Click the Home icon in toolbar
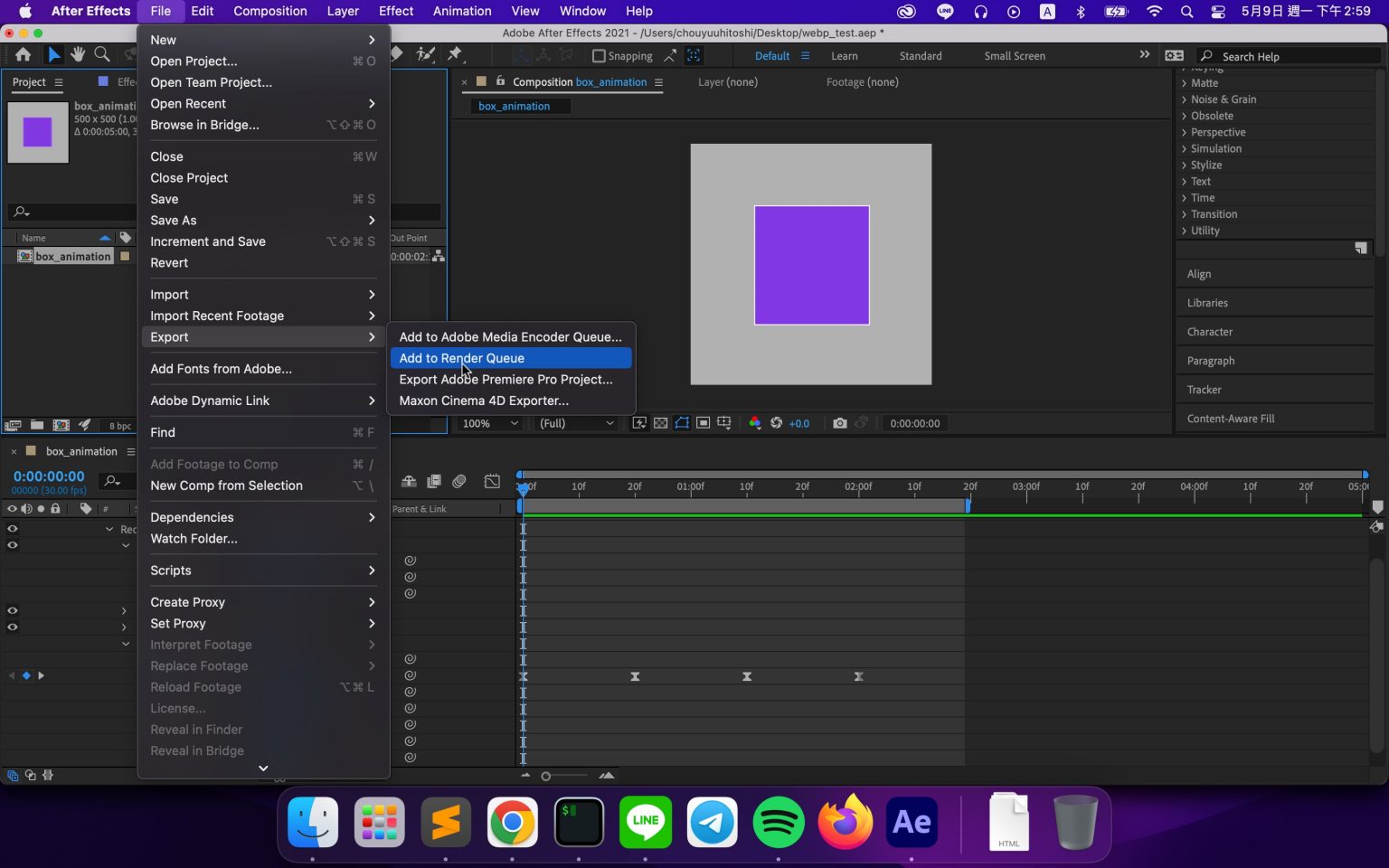This screenshot has width=1389, height=868. click(x=23, y=55)
